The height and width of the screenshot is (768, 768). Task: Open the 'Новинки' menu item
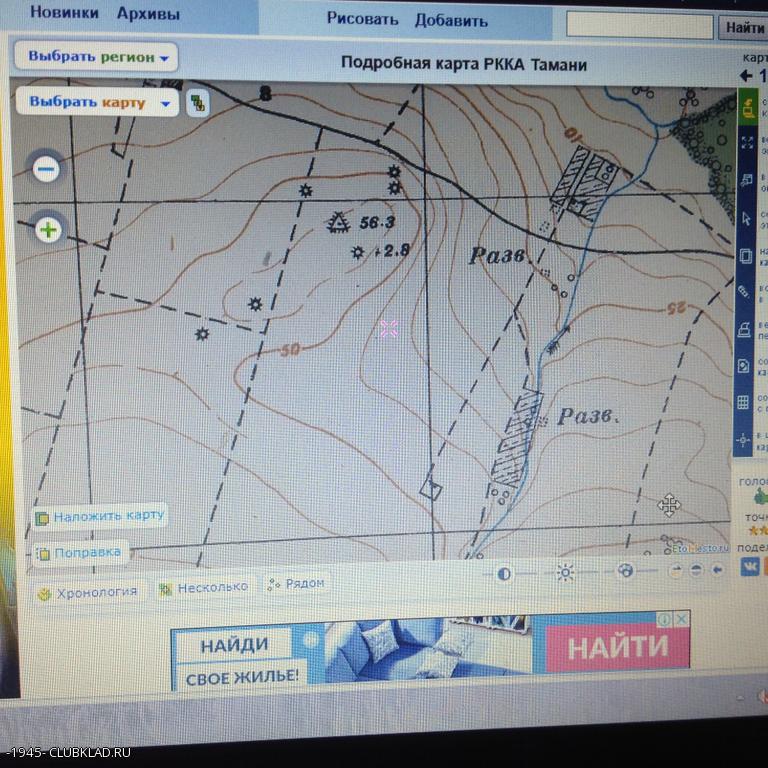pos(64,14)
